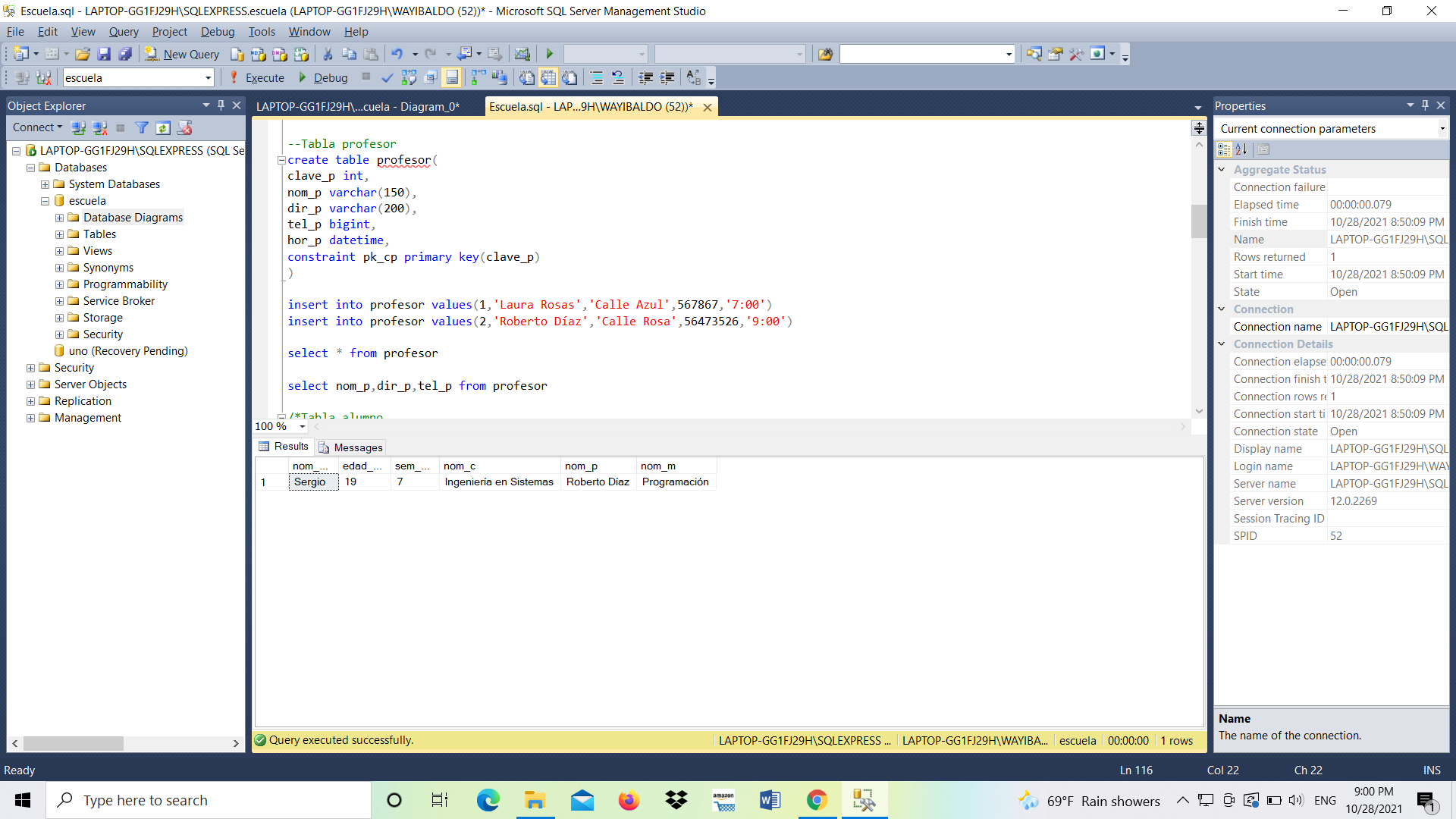Click the Change Connection icon
This screenshot has height=819, width=1456.
pyautogui.click(x=43, y=77)
